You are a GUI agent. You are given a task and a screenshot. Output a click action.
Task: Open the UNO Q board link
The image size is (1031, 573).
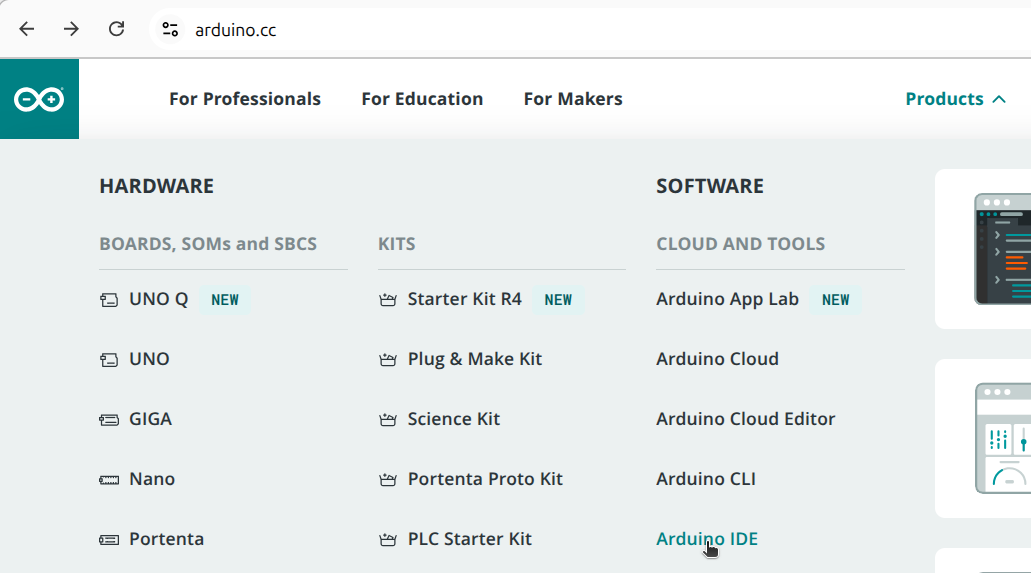pos(158,299)
